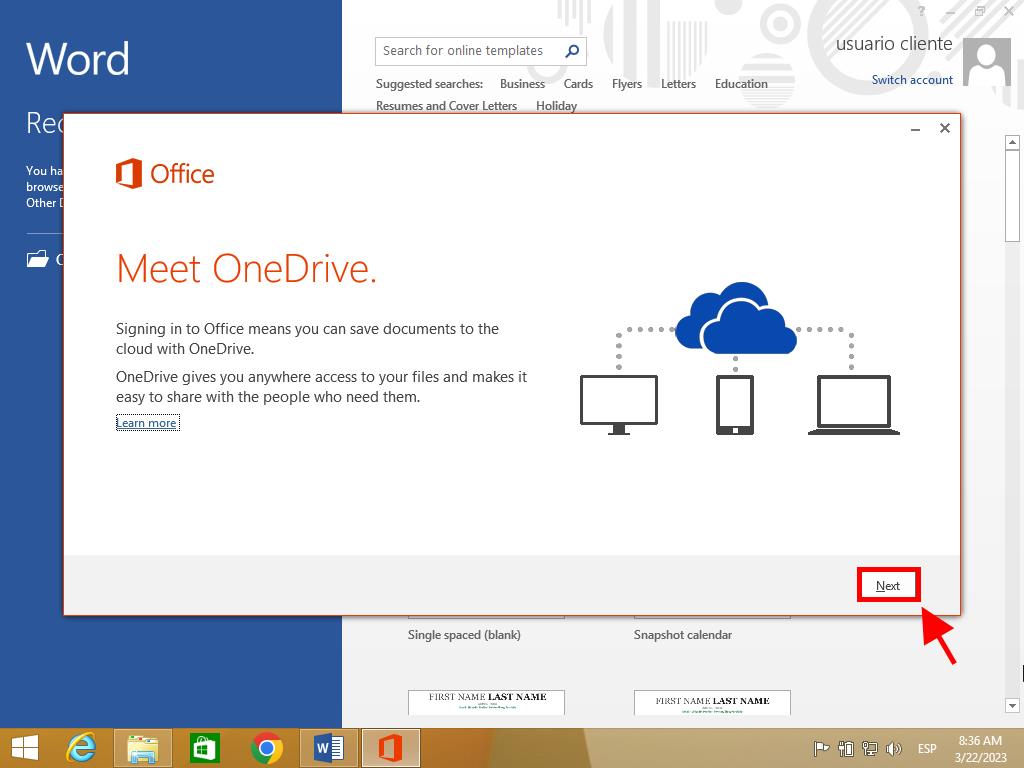
Task: Open Google Chrome from the taskbar
Action: 267,748
